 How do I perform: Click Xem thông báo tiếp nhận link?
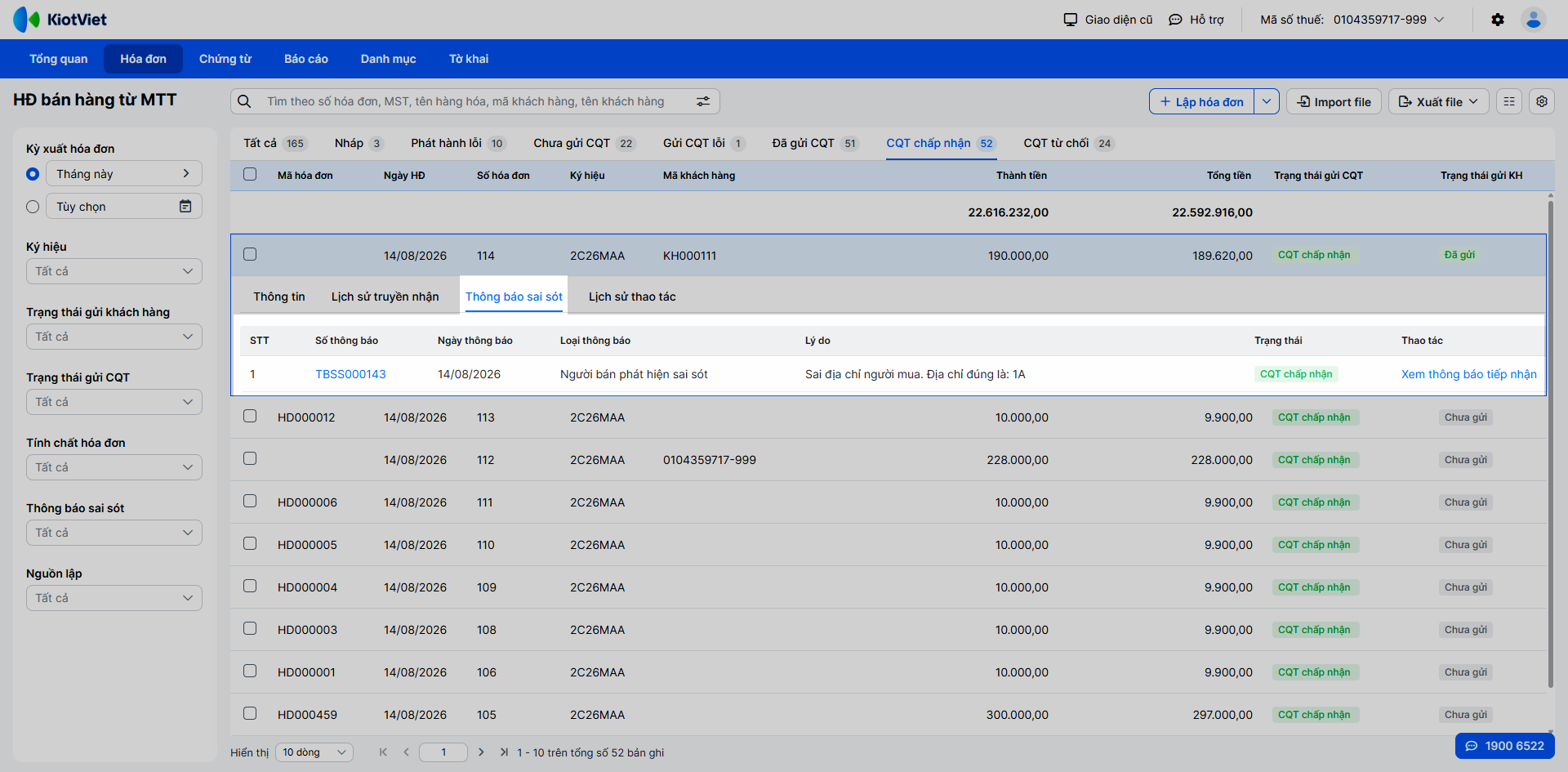point(1469,374)
